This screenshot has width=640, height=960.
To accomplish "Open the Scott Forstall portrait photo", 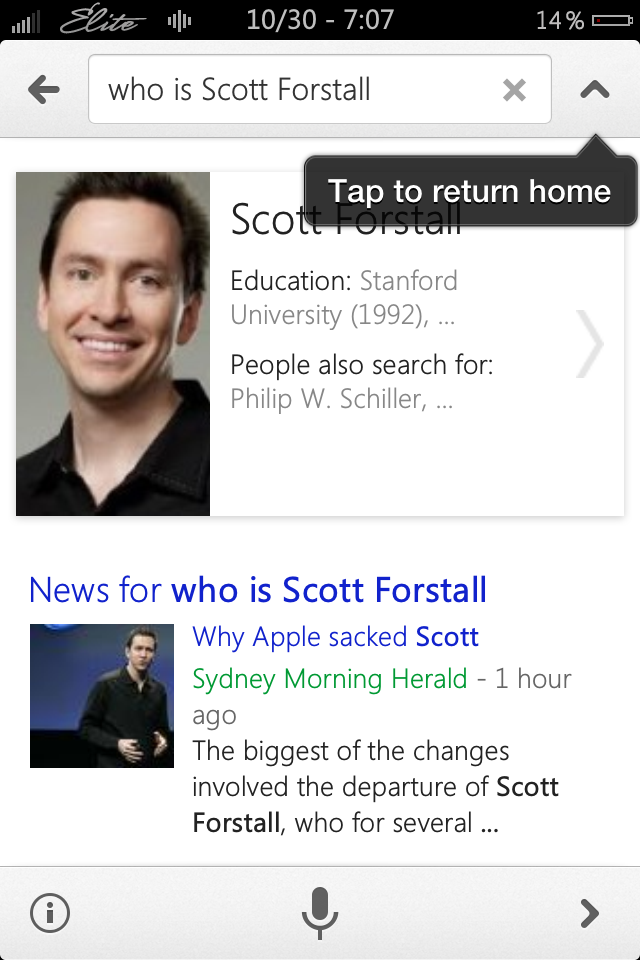I will 113,343.
